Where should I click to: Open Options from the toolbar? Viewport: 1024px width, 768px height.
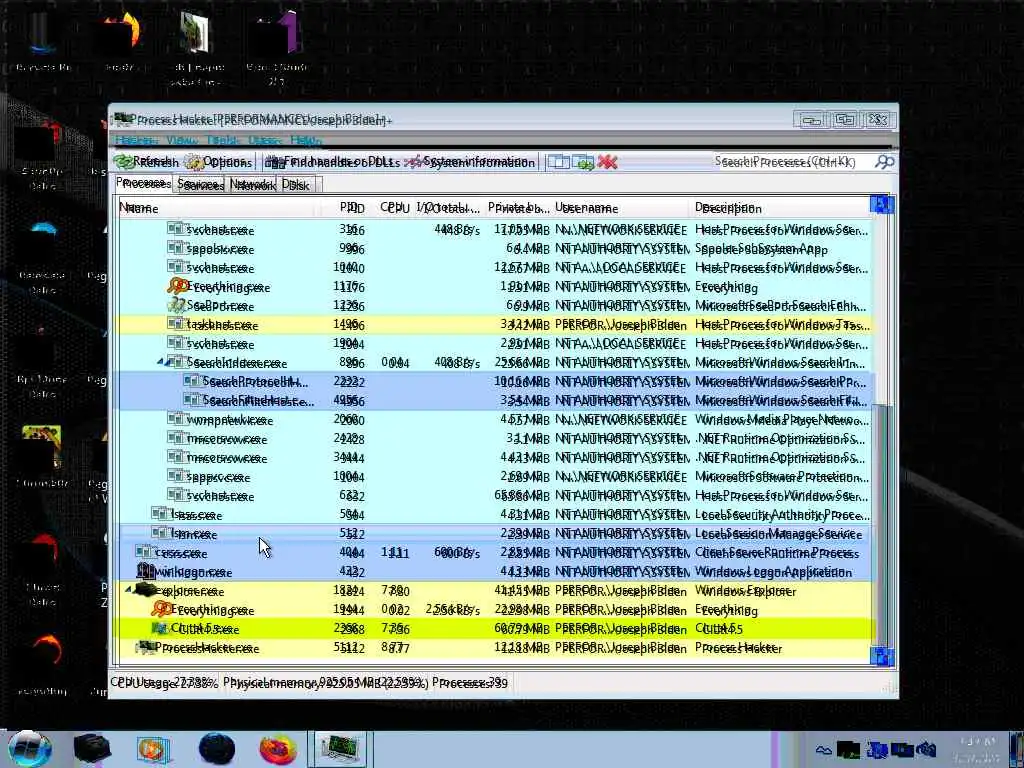point(218,161)
